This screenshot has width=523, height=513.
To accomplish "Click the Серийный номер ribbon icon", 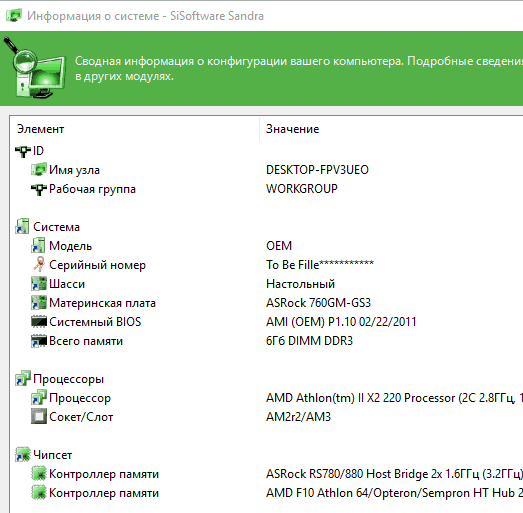I will pyautogui.click(x=39, y=264).
